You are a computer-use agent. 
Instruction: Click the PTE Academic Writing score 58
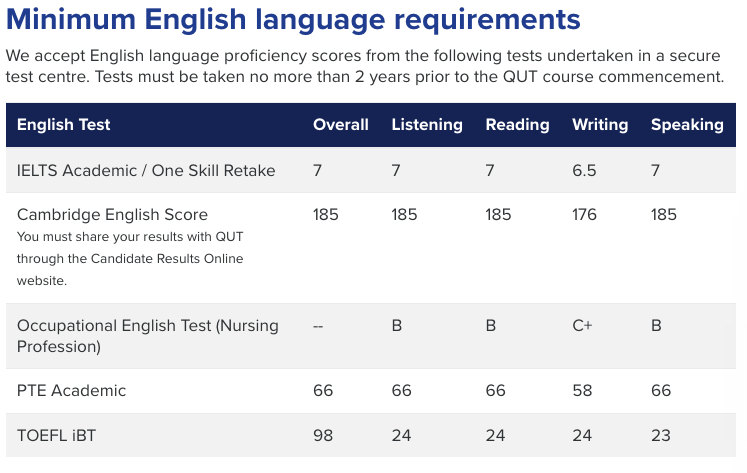pos(582,390)
